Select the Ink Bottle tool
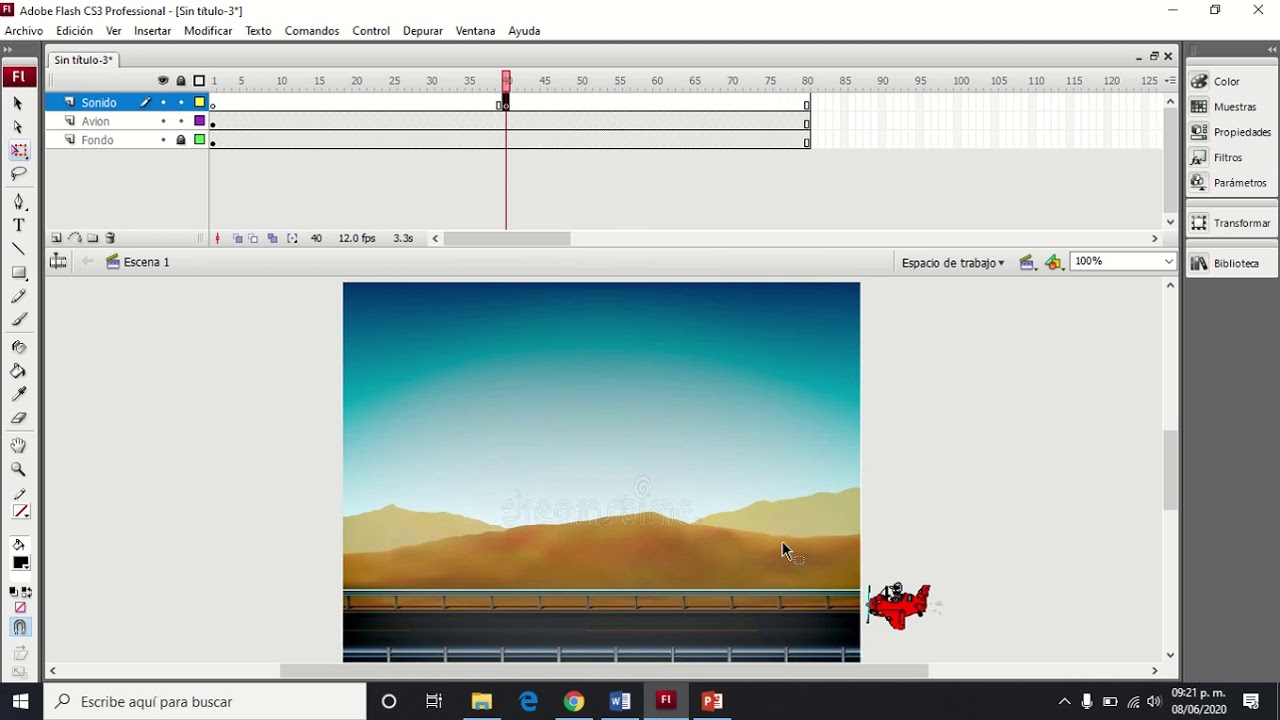The height and width of the screenshot is (720, 1280). (18, 347)
